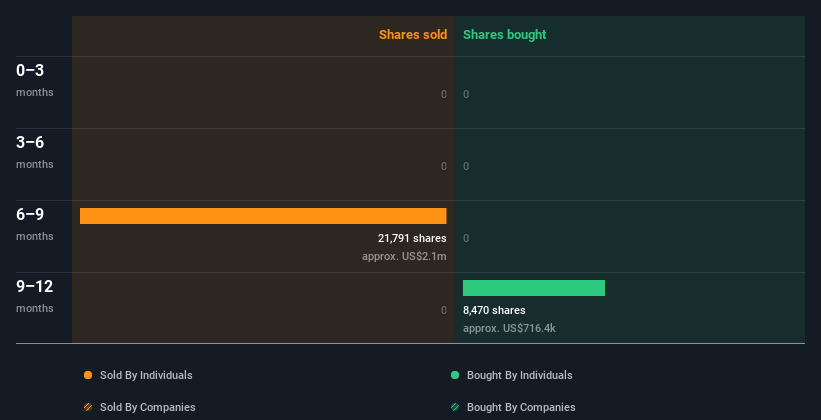The image size is (821, 420).
Task: Click the striped Bought By Companies icon
Action: click(x=455, y=407)
